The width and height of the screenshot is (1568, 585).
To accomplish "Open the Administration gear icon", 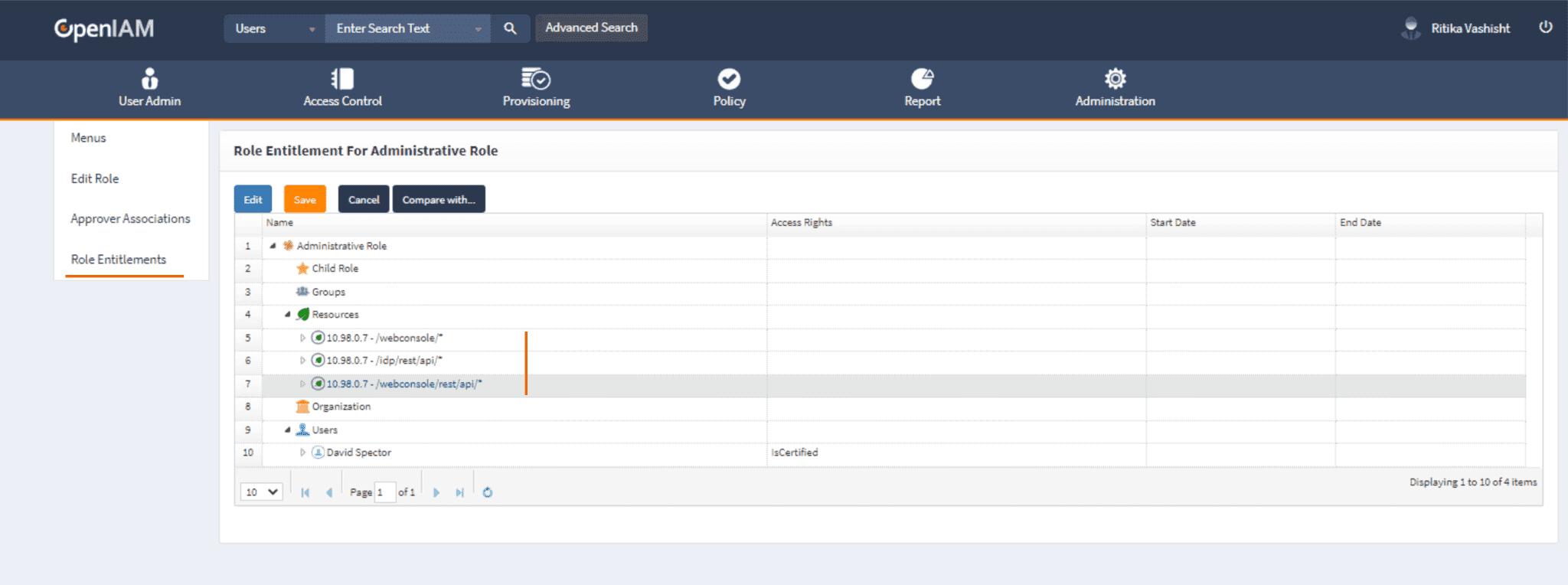I will click(1115, 79).
